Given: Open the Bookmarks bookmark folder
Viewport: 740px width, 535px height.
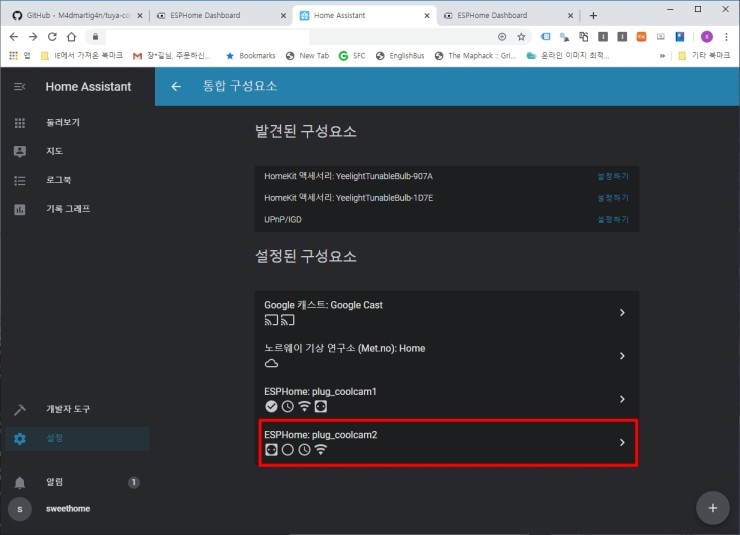Looking at the screenshot, I should point(251,56).
